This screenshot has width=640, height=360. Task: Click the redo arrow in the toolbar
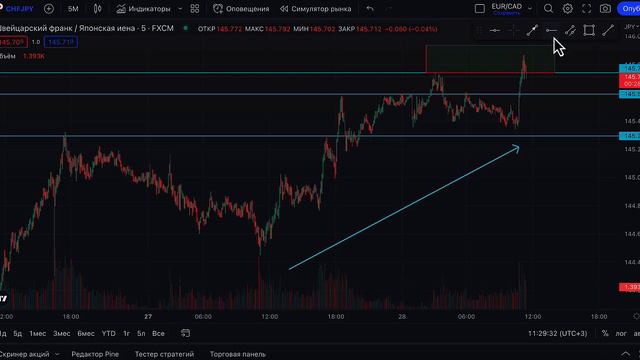tap(389, 9)
